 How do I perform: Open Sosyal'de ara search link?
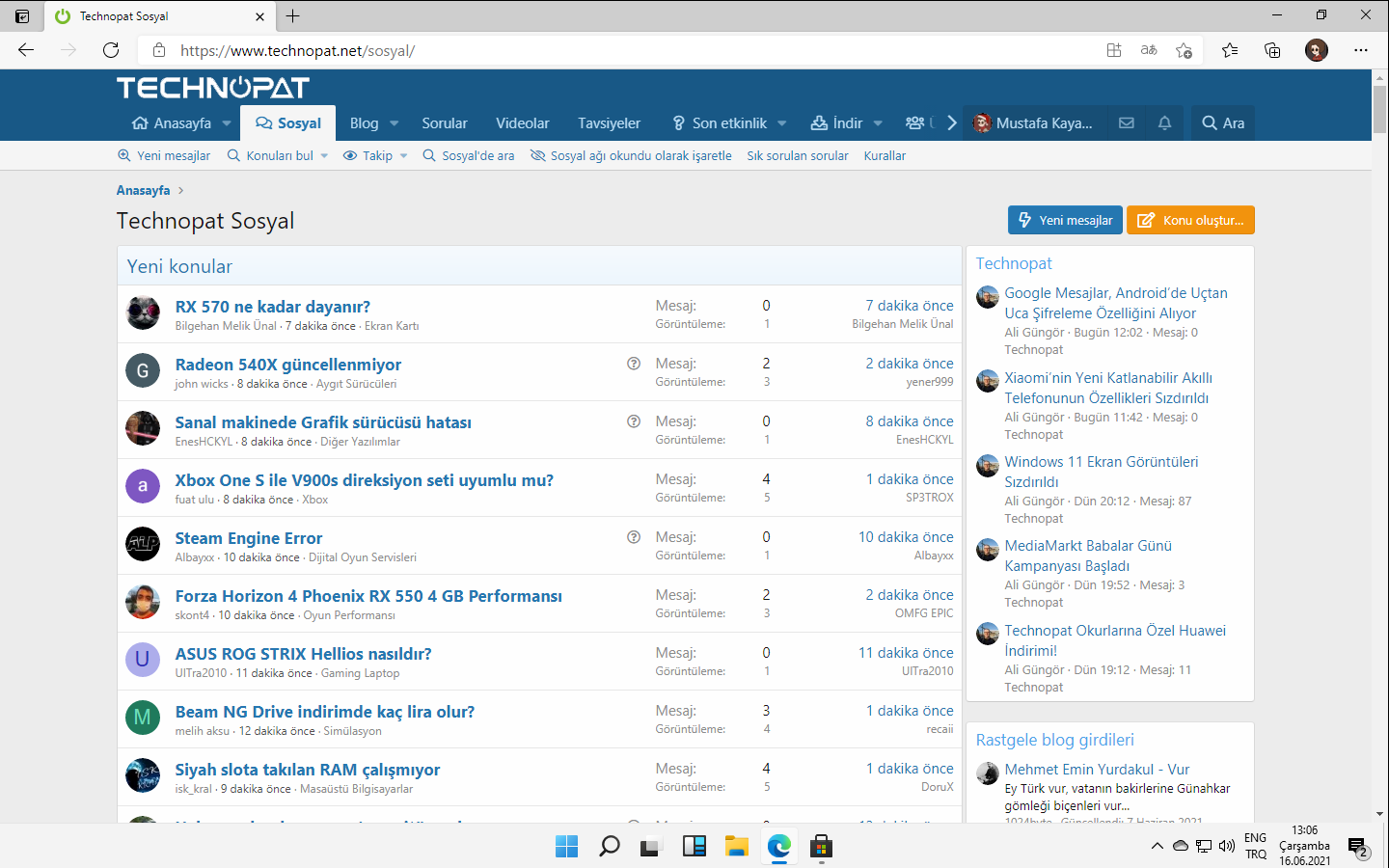[x=469, y=155]
